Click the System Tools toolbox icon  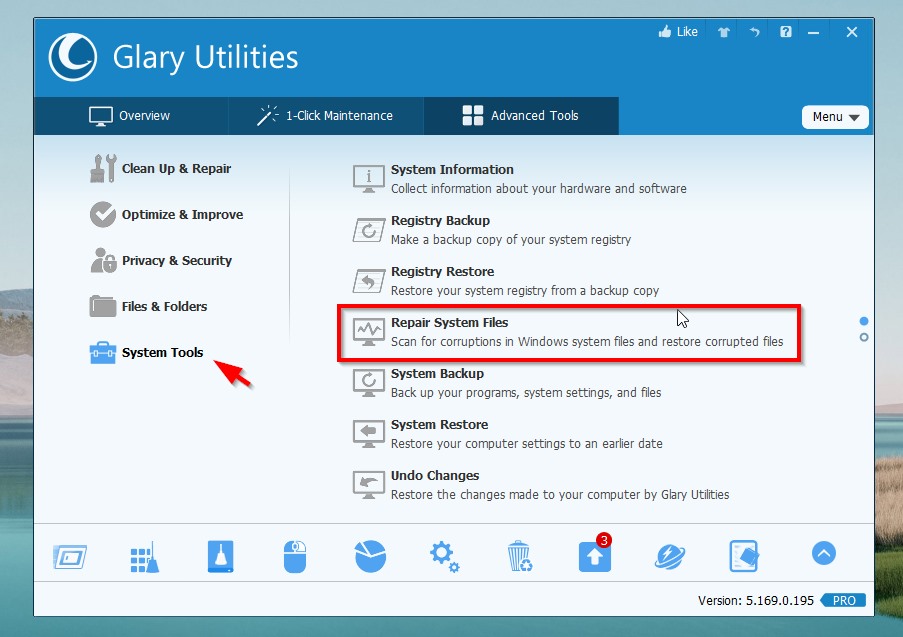103,352
